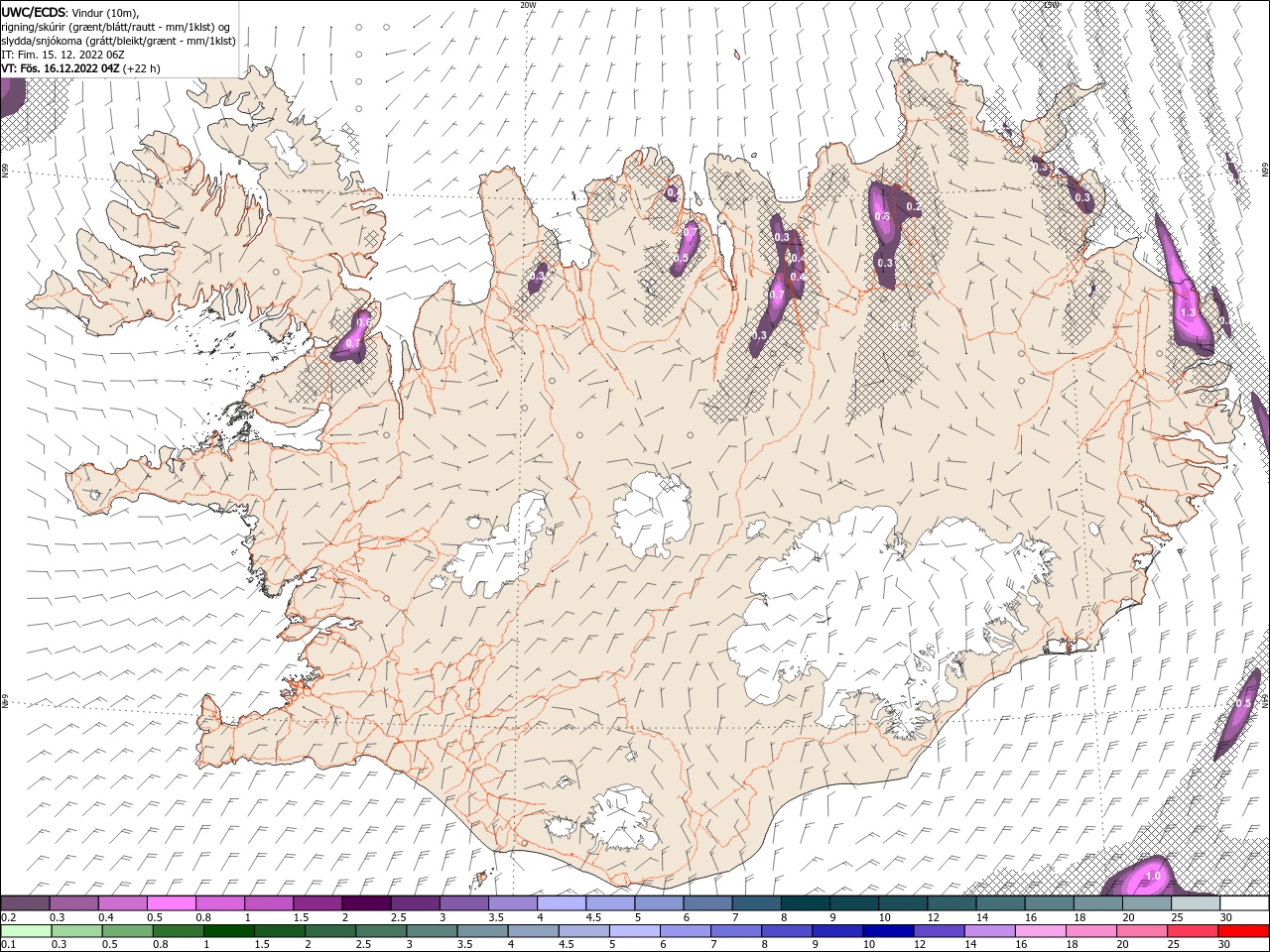Click the 20W longitude label at the top
The height and width of the screenshot is (952, 1270).
528,5
